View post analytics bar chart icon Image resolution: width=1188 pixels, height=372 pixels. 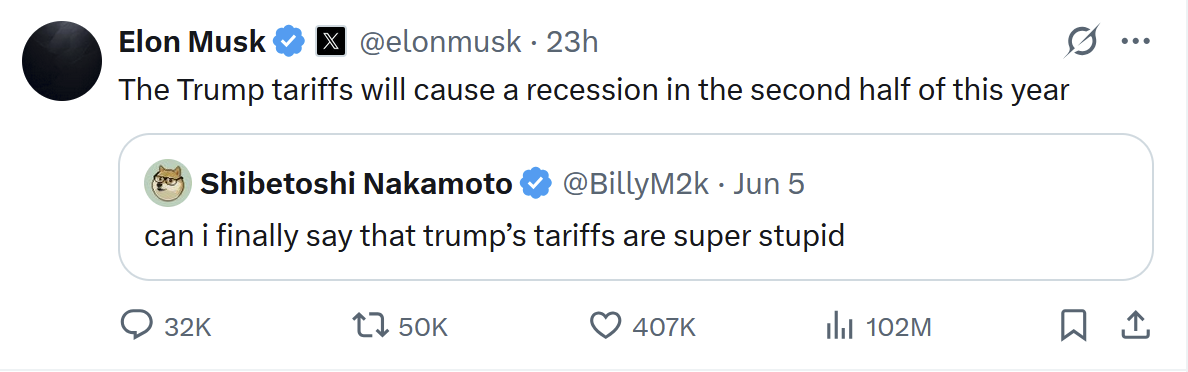point(839,327)
